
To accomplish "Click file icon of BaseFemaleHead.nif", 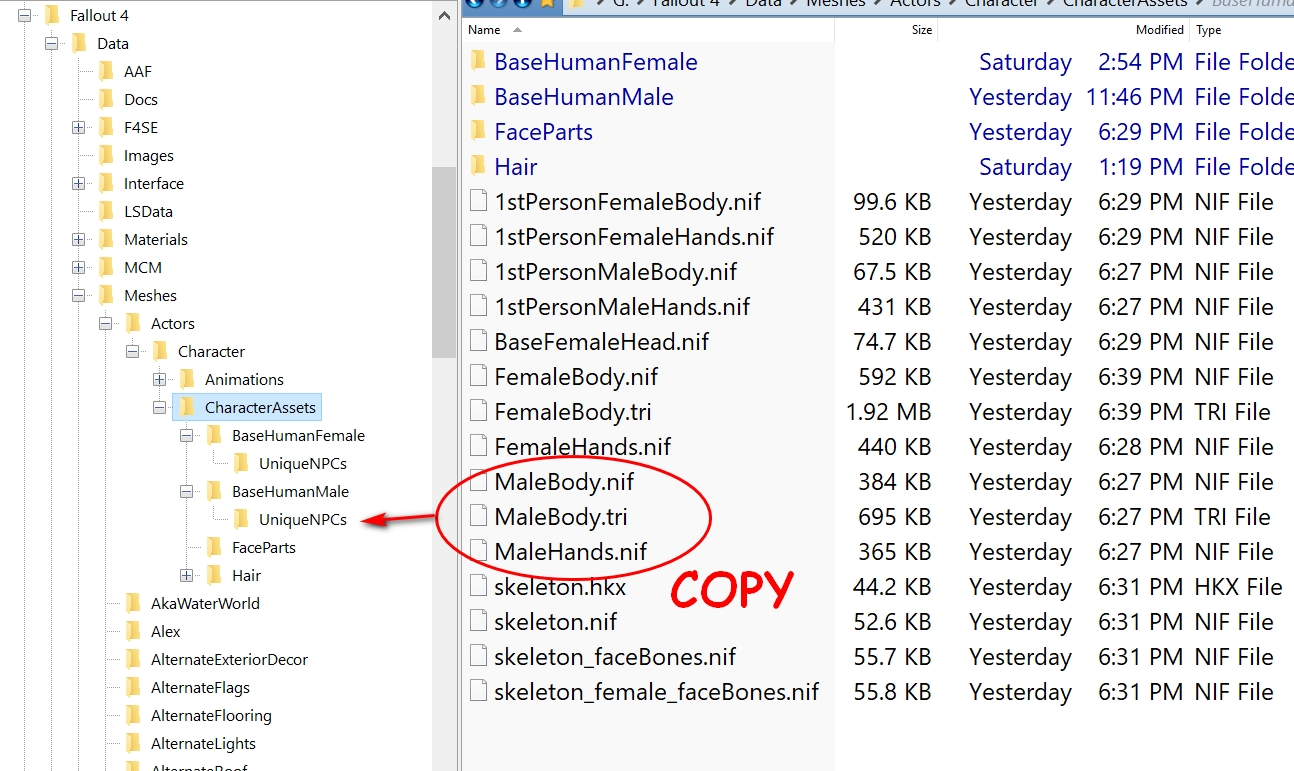I will tap(478, 341).
